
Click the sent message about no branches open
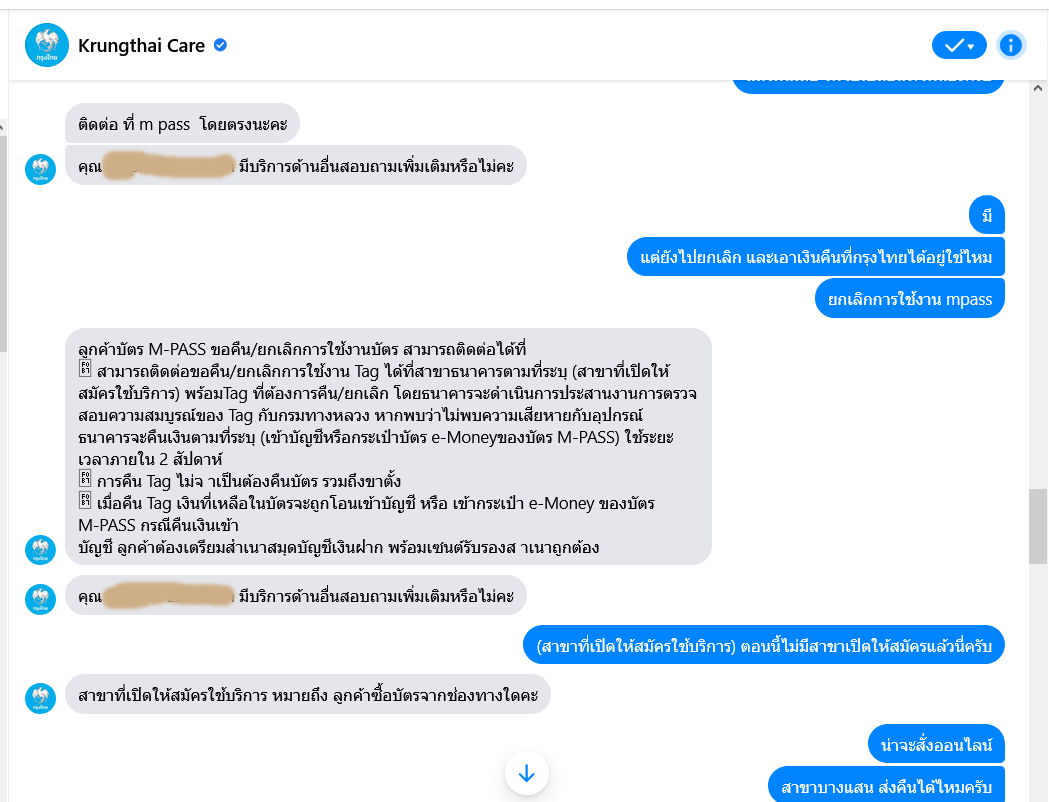(763, 645)
